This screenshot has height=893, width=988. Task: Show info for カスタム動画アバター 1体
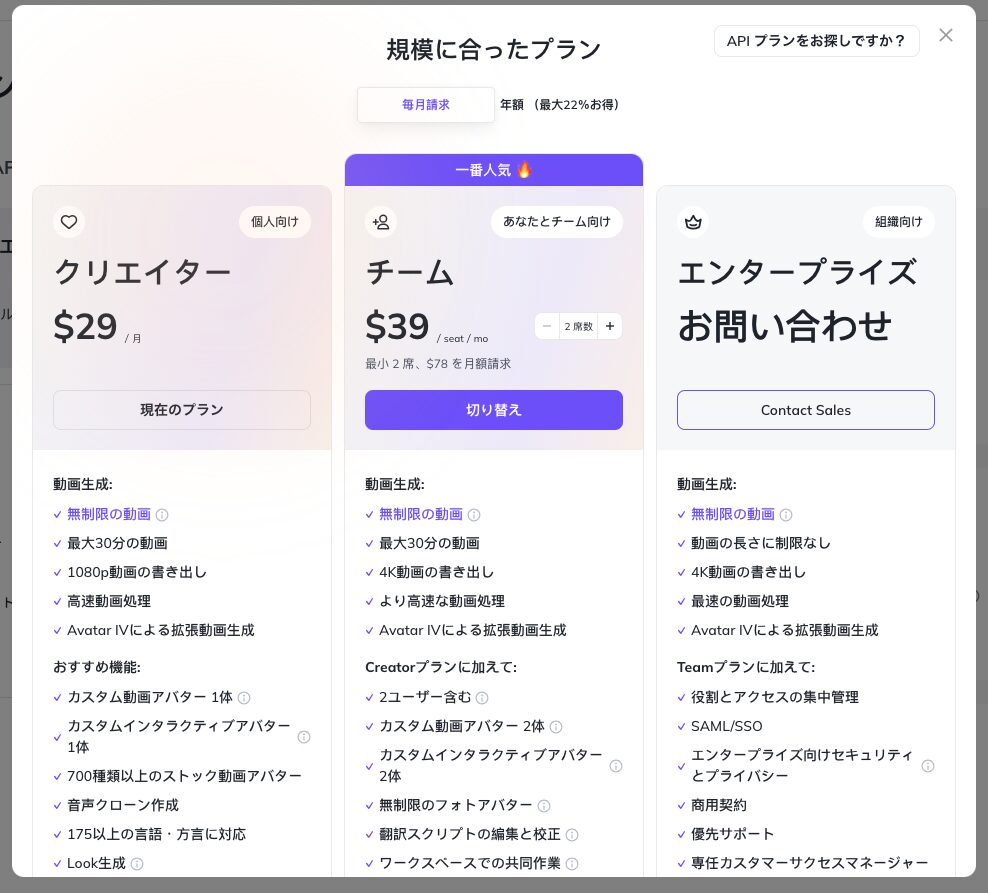click(244, 698)
